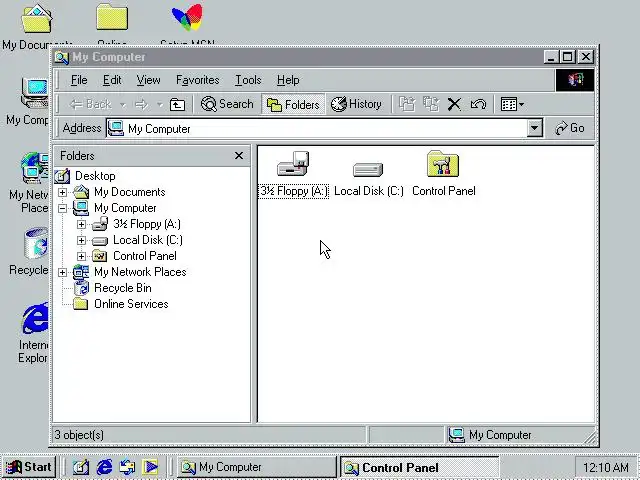This screenshot has height=480, width=640.
Task: Expand My Documents in folder tree
Action: 62,192
